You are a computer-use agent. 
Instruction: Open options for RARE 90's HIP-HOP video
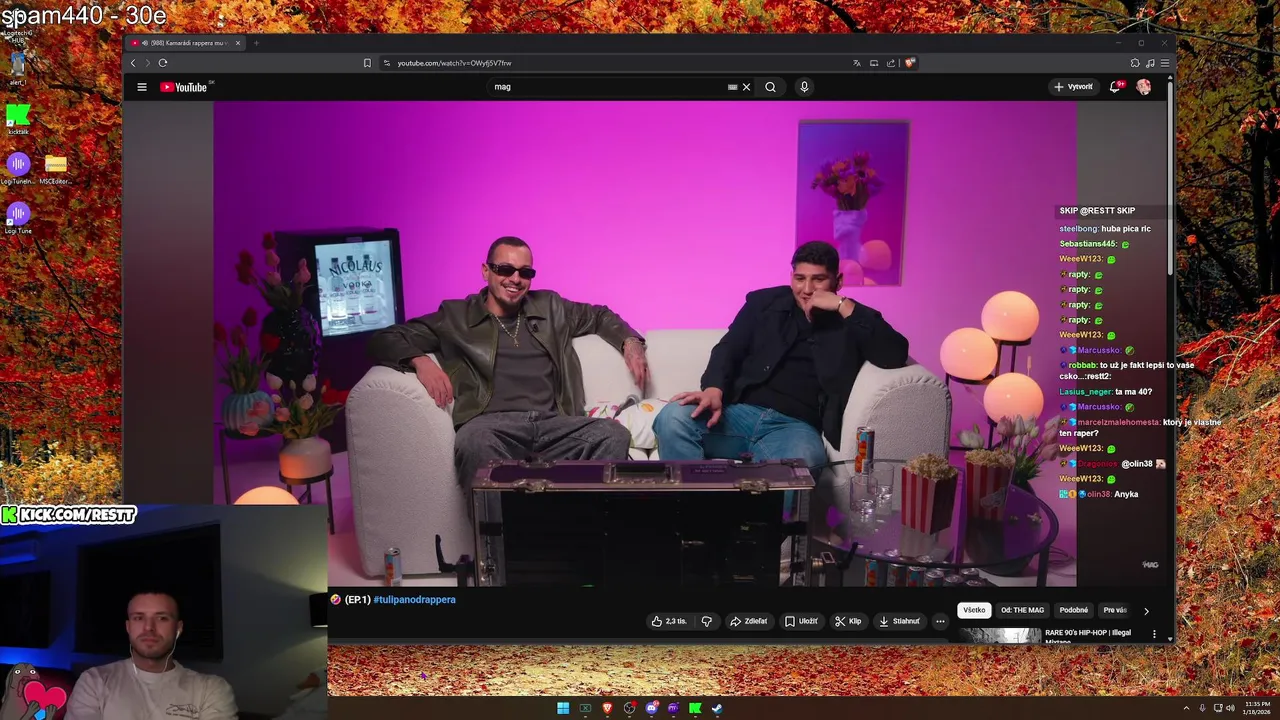coord(1154,634)
